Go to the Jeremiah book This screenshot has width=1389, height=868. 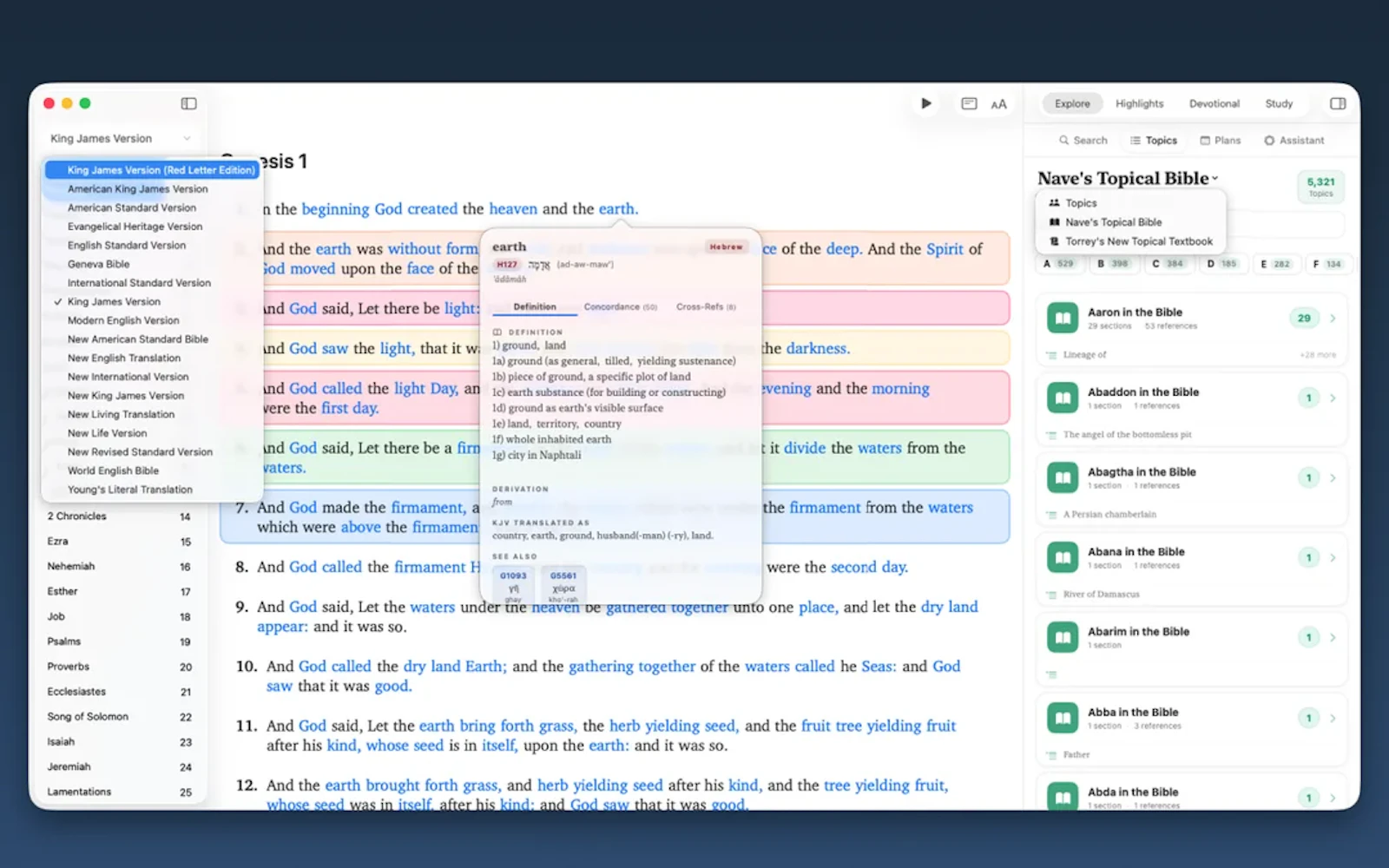click(x=119, y=767)
